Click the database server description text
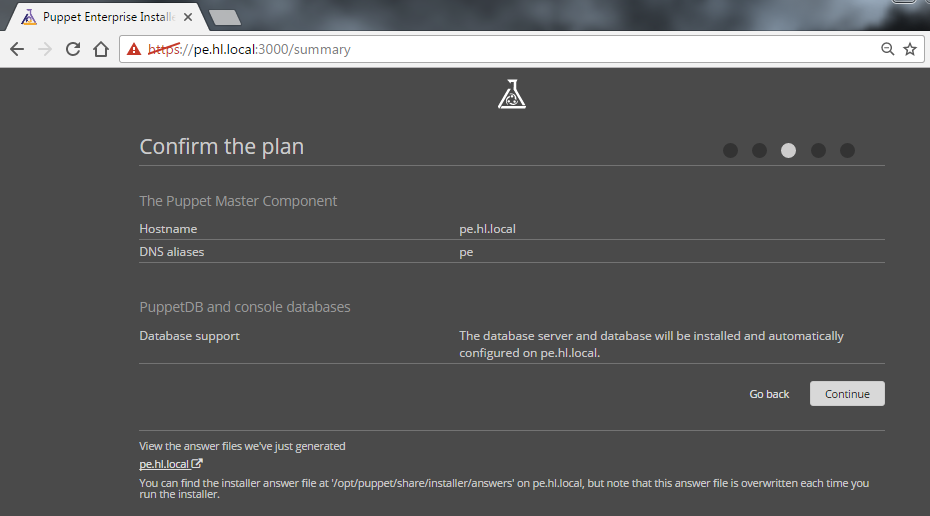The width and height of the screenshot is (930, 516). tap(651, 344)
